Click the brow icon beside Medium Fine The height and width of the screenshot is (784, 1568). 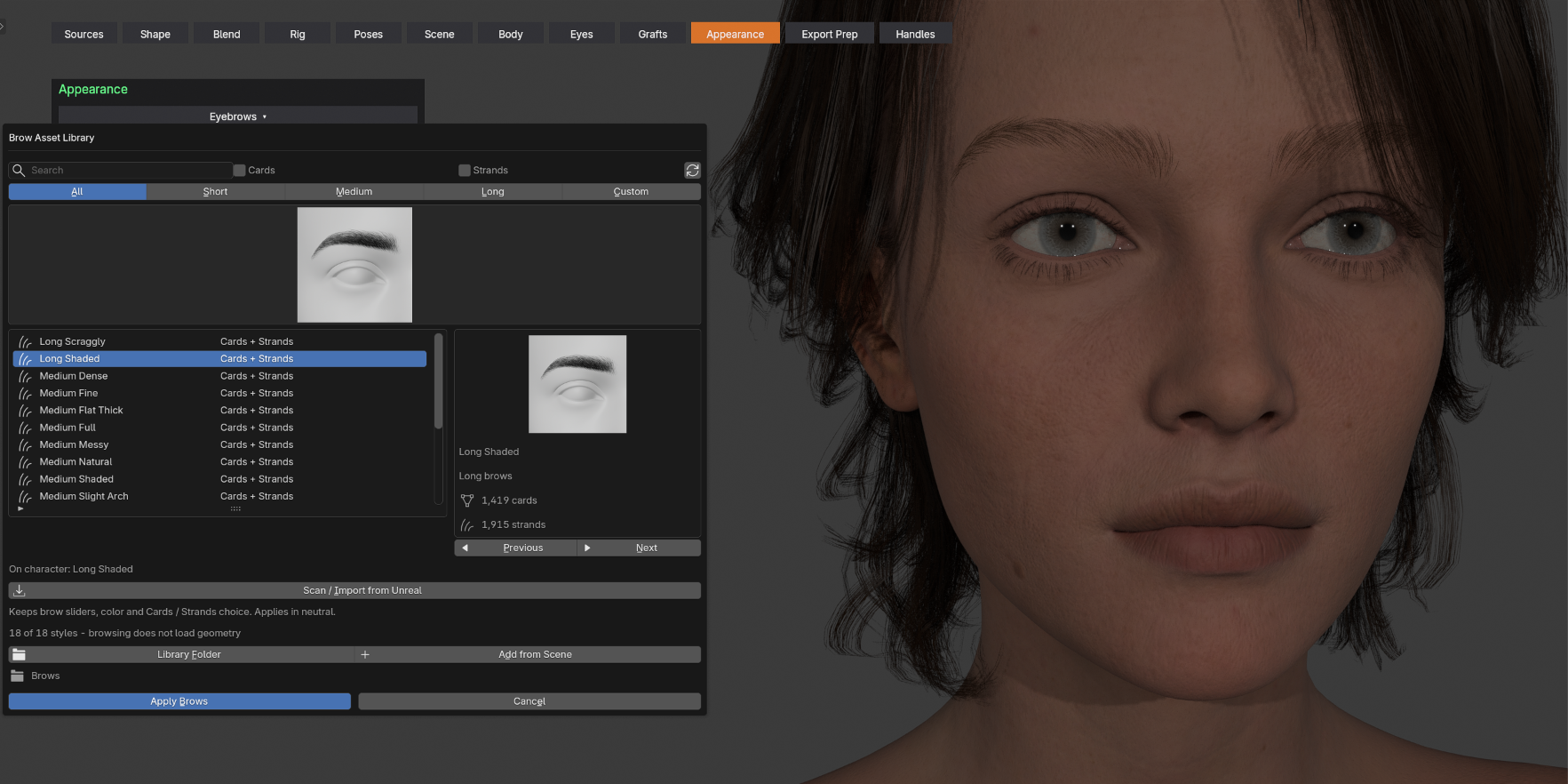25,393
